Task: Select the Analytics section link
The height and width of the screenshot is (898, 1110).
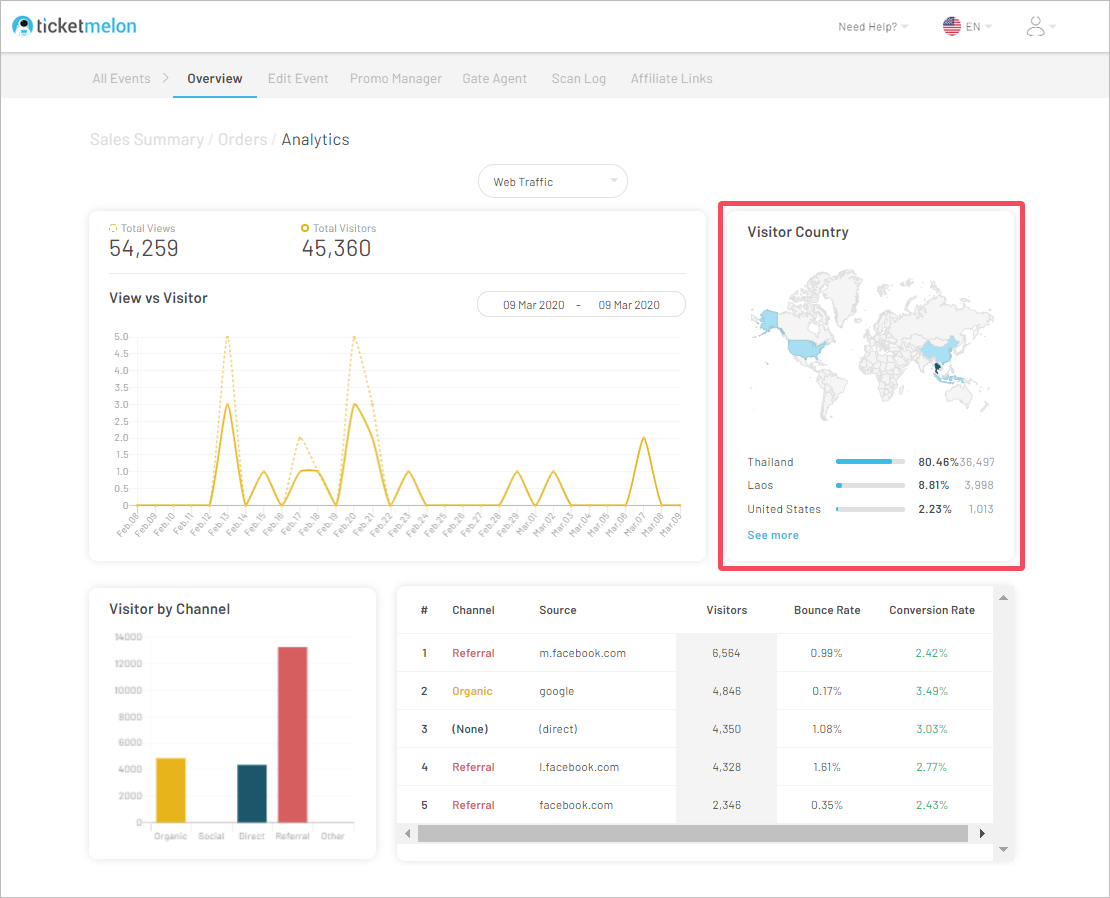Action: click(316, 139)
